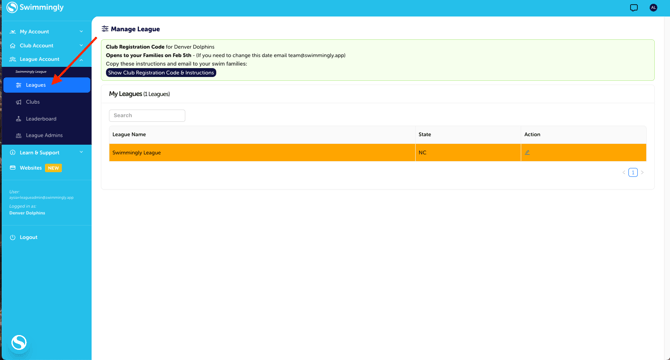Focus the leagues Search field
This screenshot has width=670, height=360.
pos(147,115)
